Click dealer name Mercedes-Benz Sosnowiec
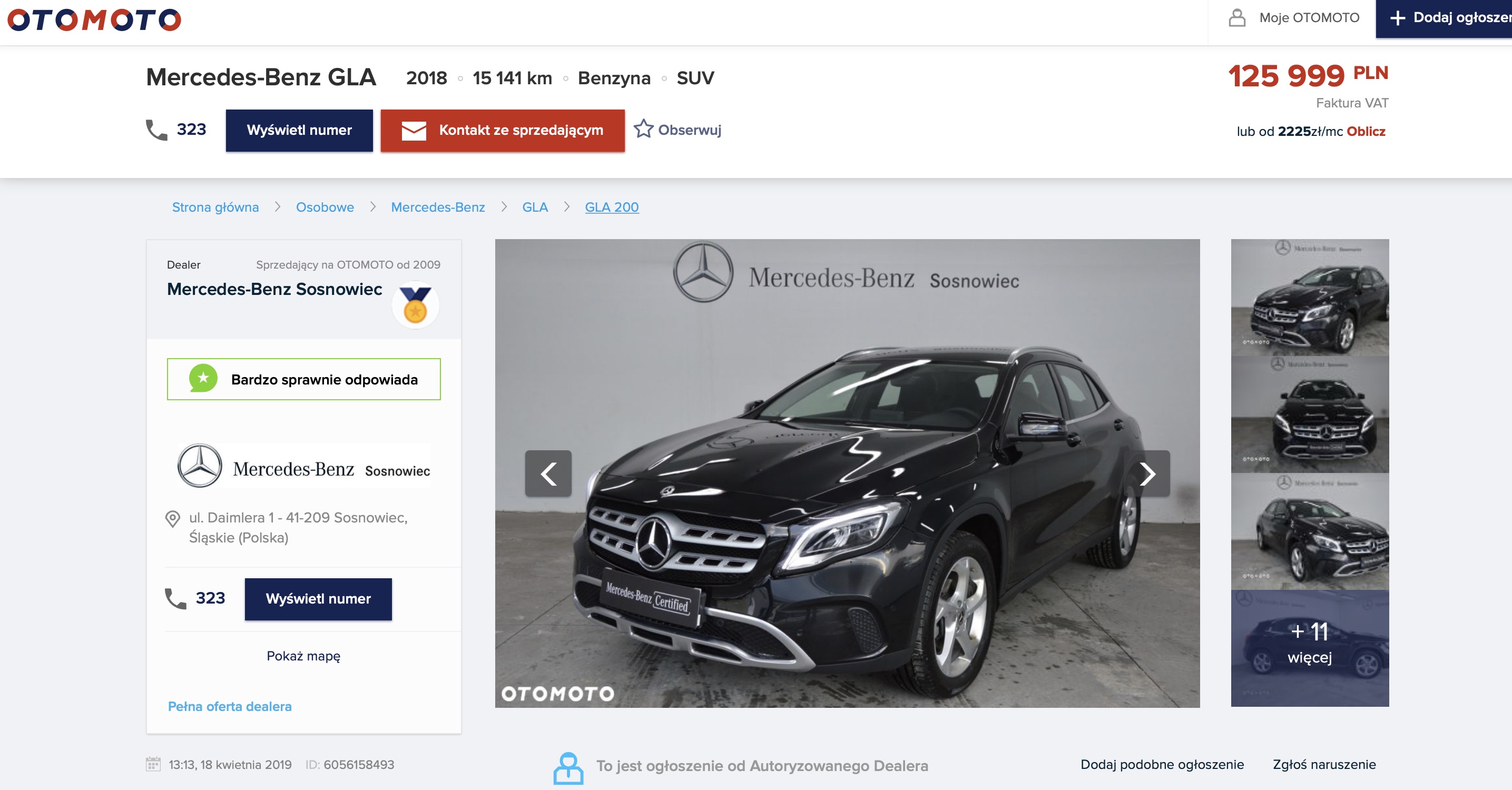This screenshot has width=1512, height=790. (x=274, y=289)
